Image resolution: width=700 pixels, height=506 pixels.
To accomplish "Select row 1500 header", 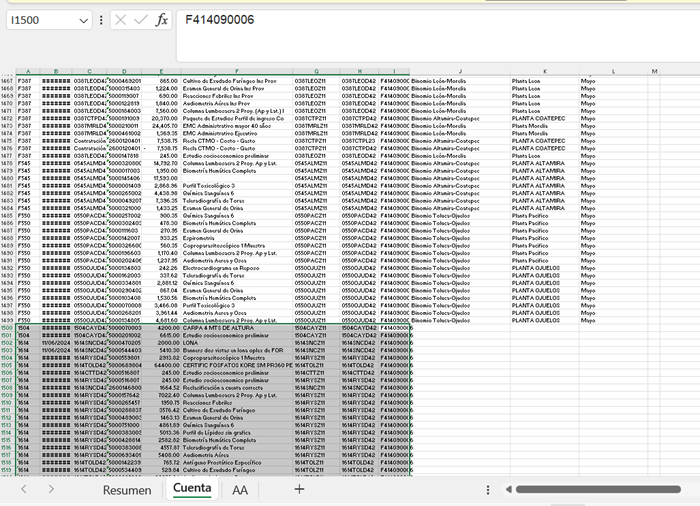I will [7, 327].
